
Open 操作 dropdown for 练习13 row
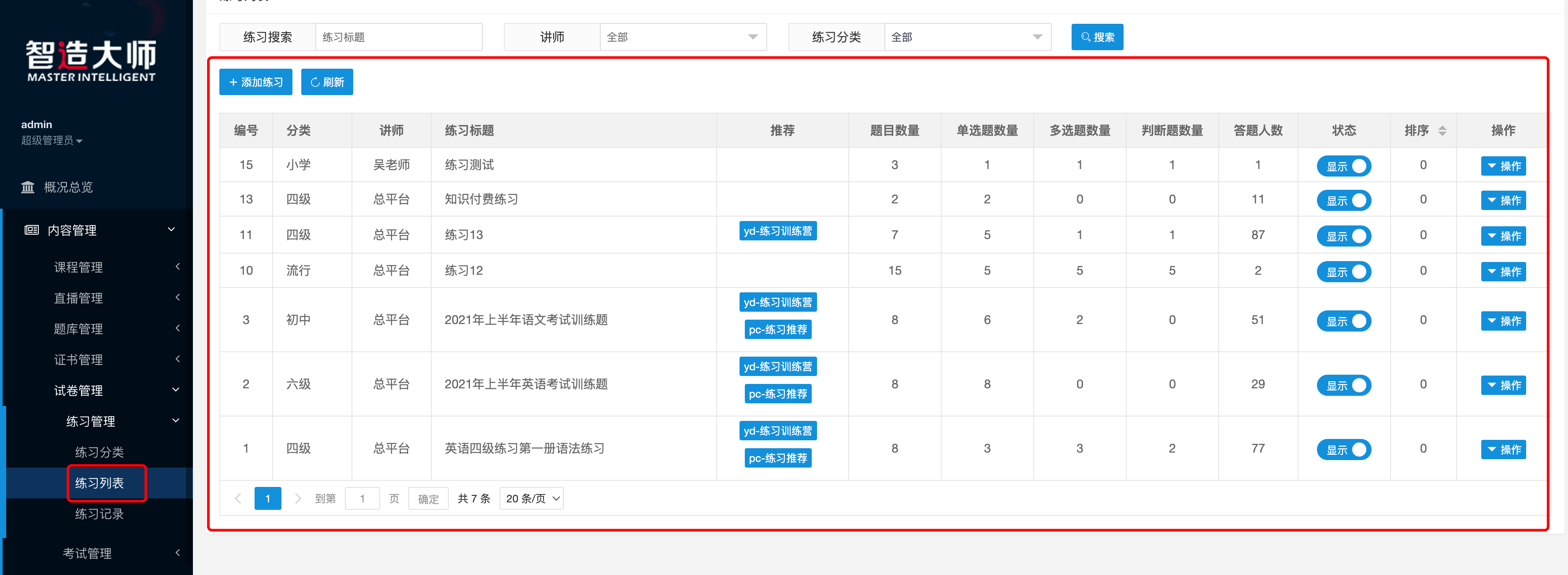coord(1503,236)
